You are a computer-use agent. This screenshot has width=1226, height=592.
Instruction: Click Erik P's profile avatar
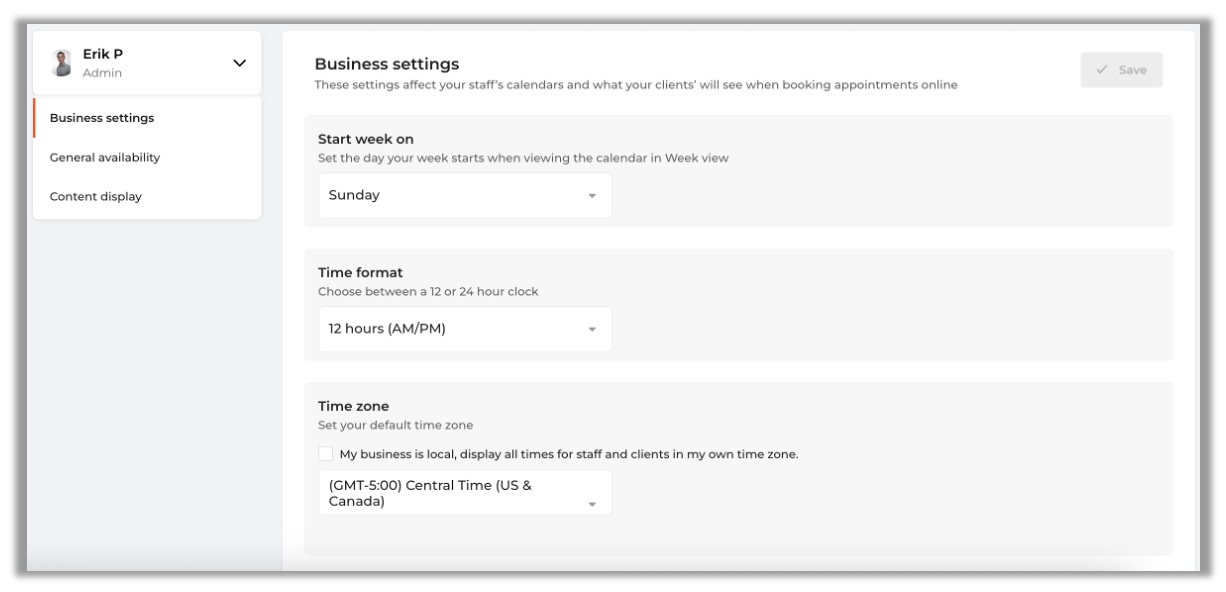(63, 63)
